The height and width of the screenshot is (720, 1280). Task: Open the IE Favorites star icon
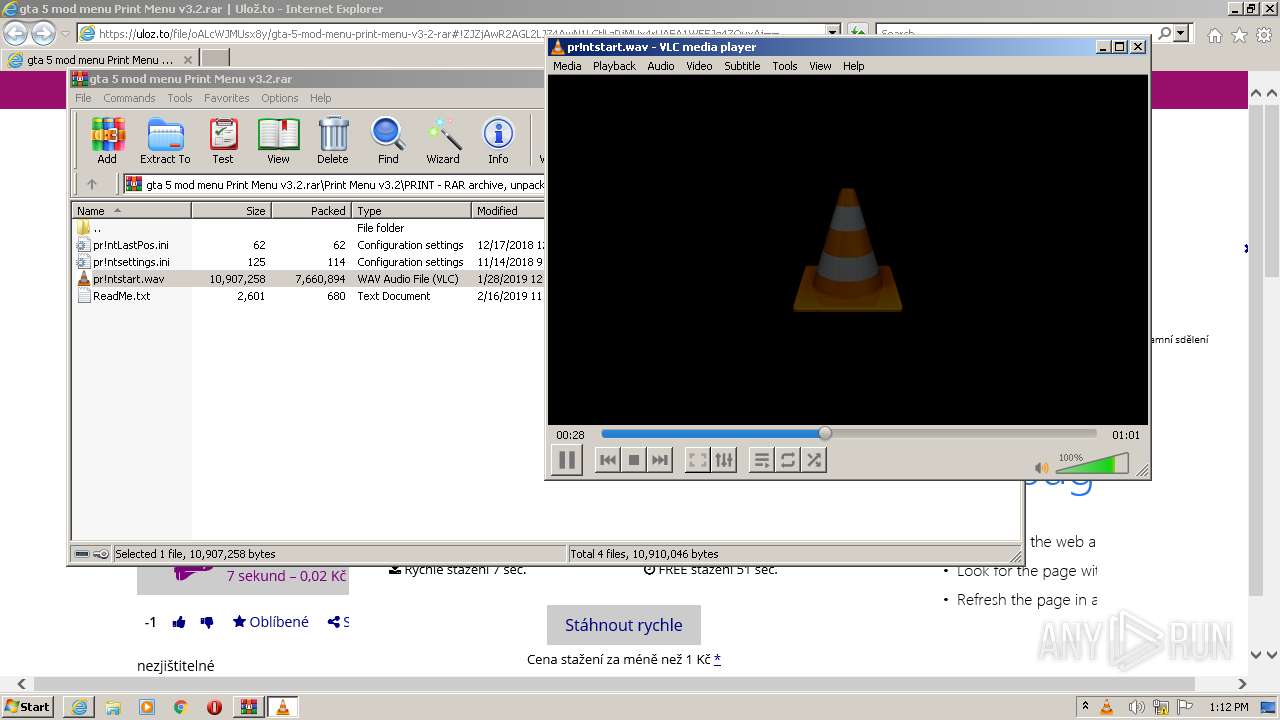click(1239, 35)
